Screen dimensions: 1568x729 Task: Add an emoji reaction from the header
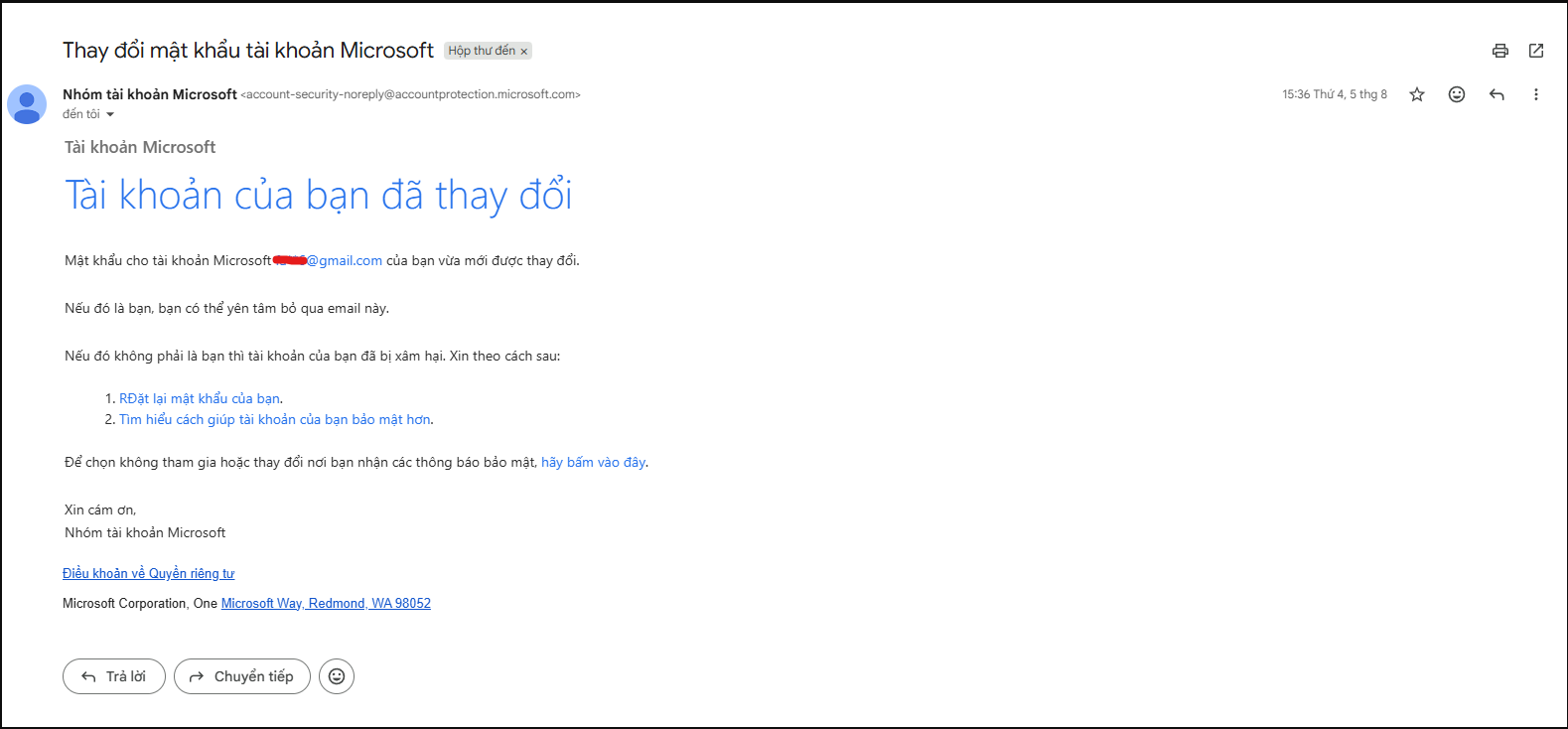click(1457, 94)
